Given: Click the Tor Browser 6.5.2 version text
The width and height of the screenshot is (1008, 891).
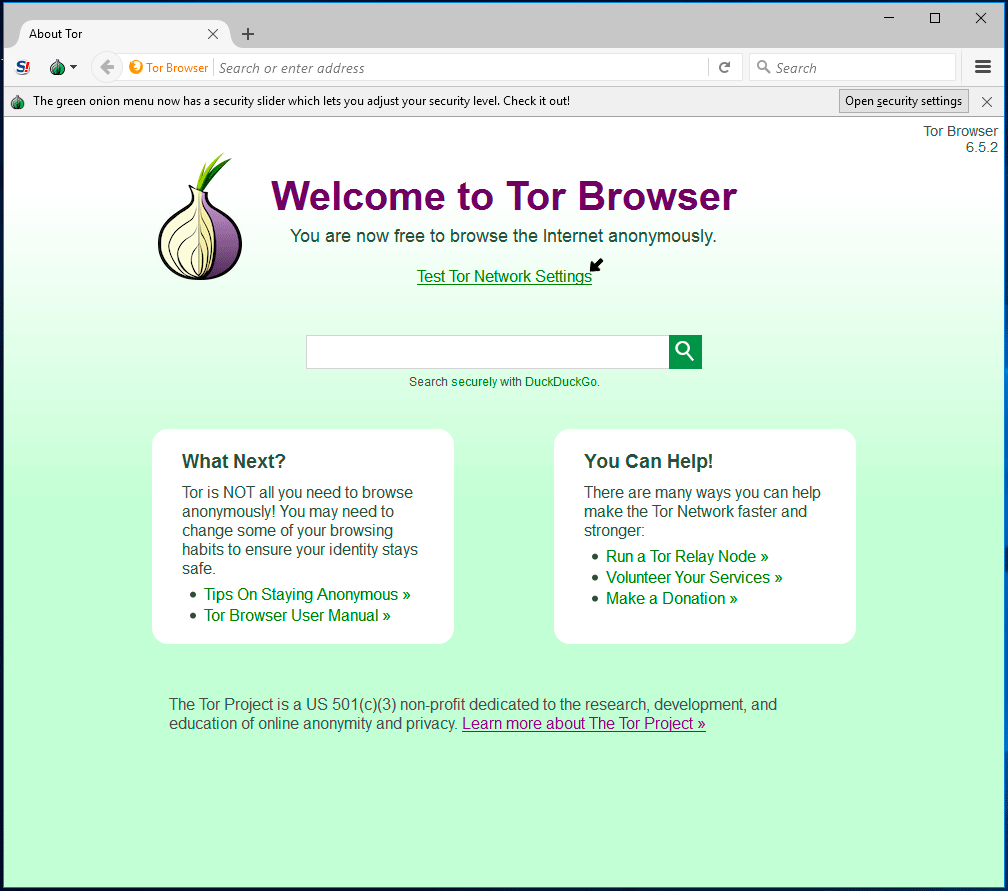Looking at the screenshot, I should pyautogui.click(x=960, y=140).
